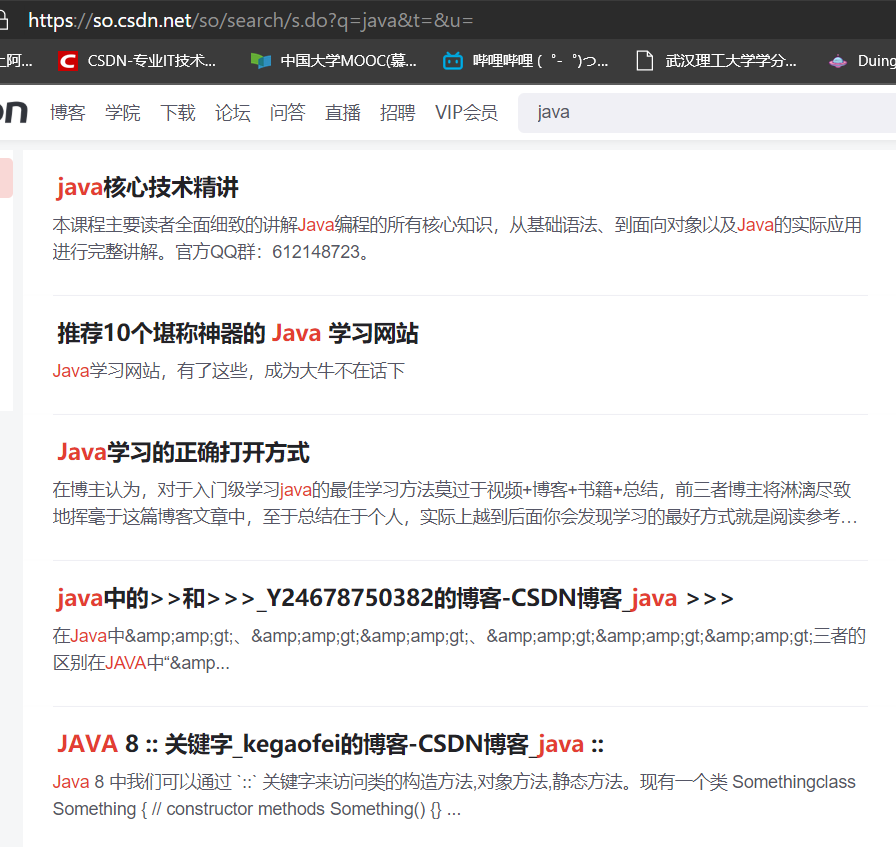Click the CSDN-专业IT技术 bookmark label
This screenshot has width=896, height=847.
pyautogui.click(x=151, y=61)
